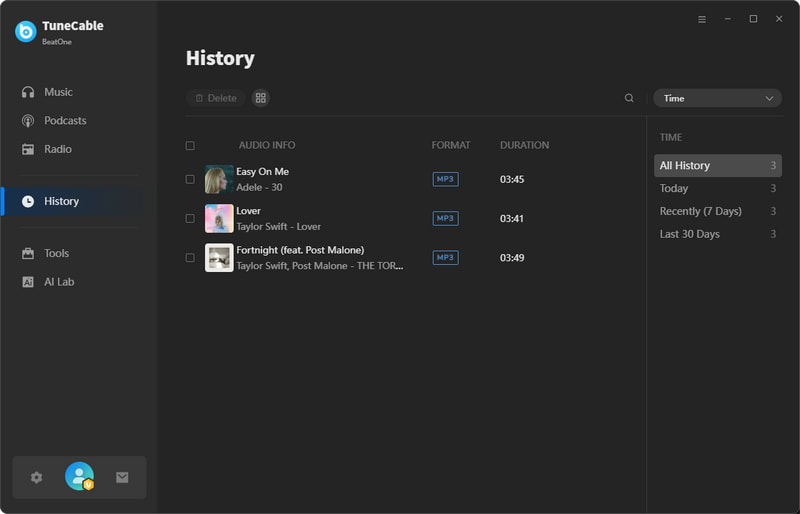Click the DURATION column header
Image resolution: width=800 pixels, height=514 pixels.
coord(524,145)
